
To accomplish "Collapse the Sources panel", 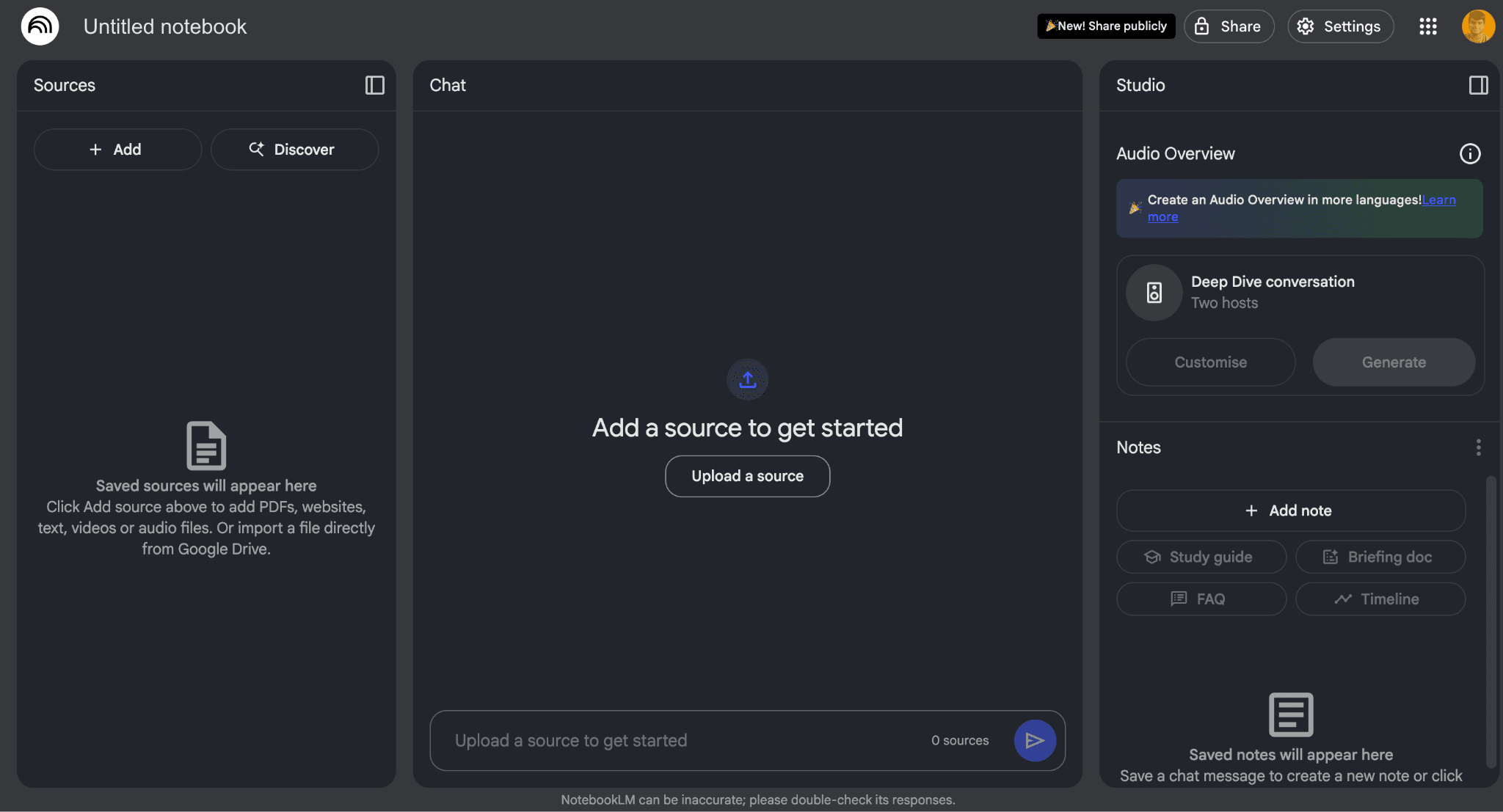I will 374,85.
